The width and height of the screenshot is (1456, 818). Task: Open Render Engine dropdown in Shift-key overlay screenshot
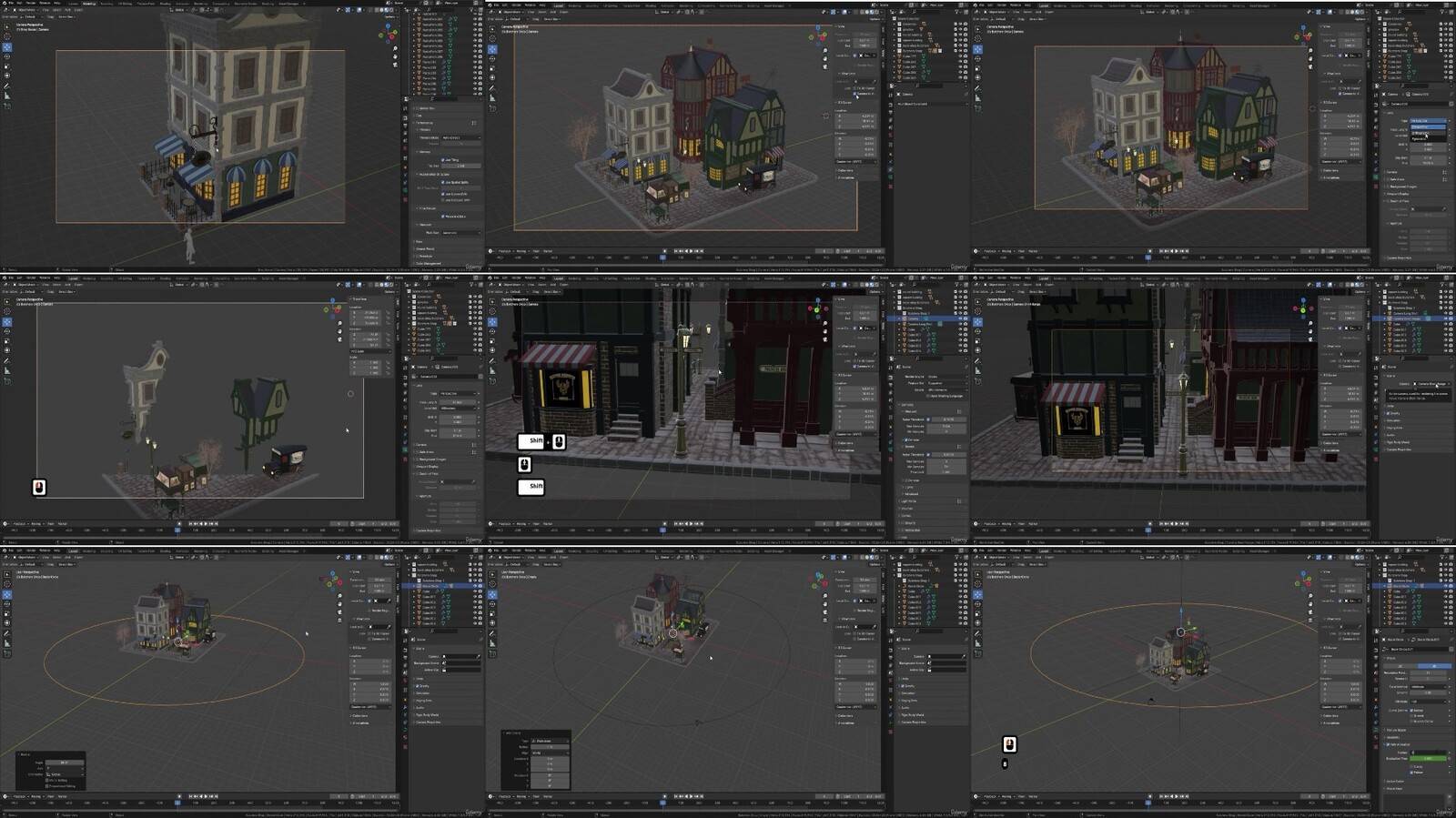click(x=946, y=376)
